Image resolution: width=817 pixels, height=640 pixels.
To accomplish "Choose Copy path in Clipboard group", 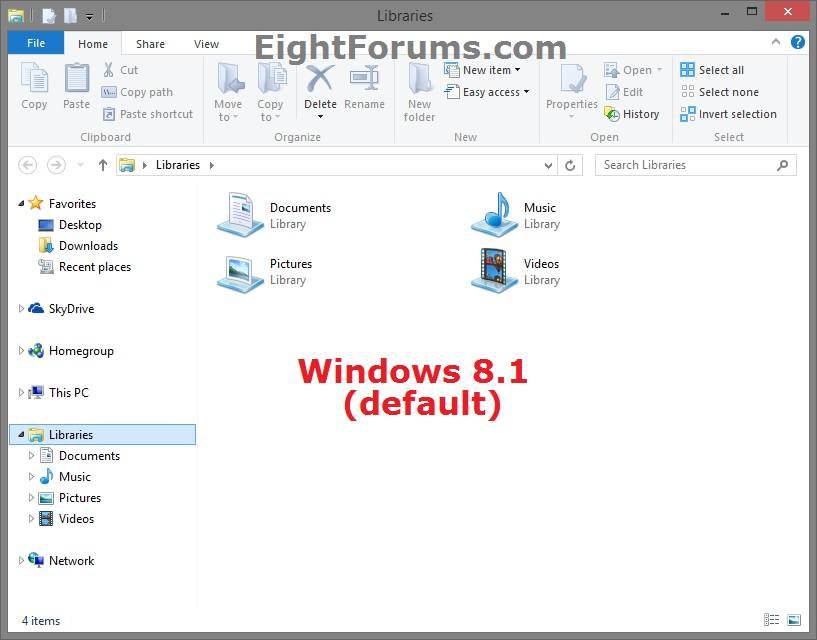I will coord(137,92).
